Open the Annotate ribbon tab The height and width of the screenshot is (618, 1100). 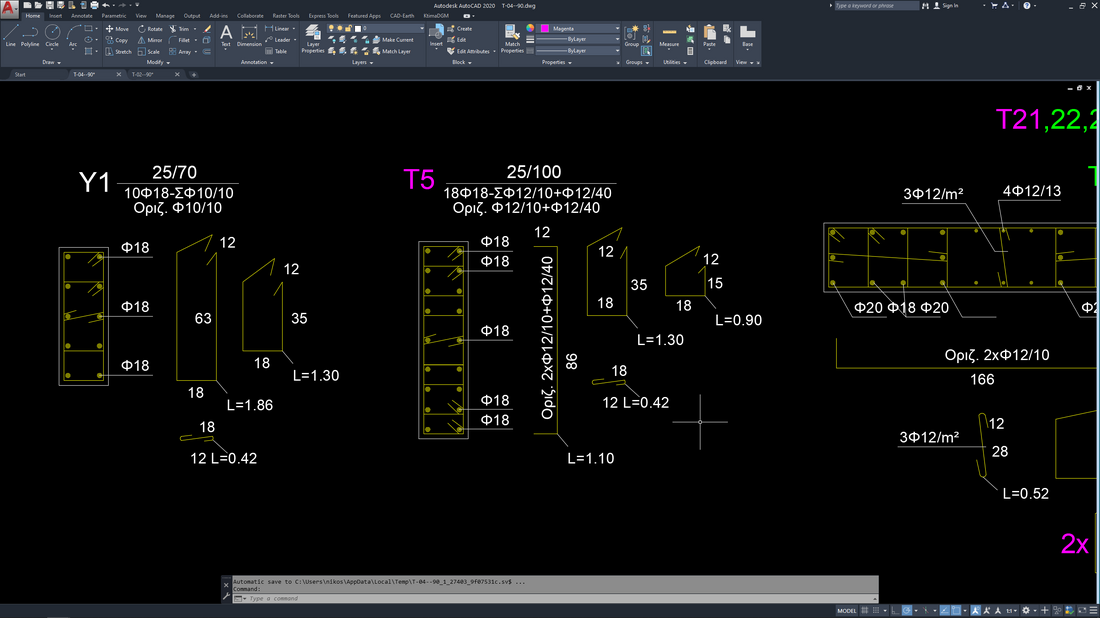(x=82, y=16)
